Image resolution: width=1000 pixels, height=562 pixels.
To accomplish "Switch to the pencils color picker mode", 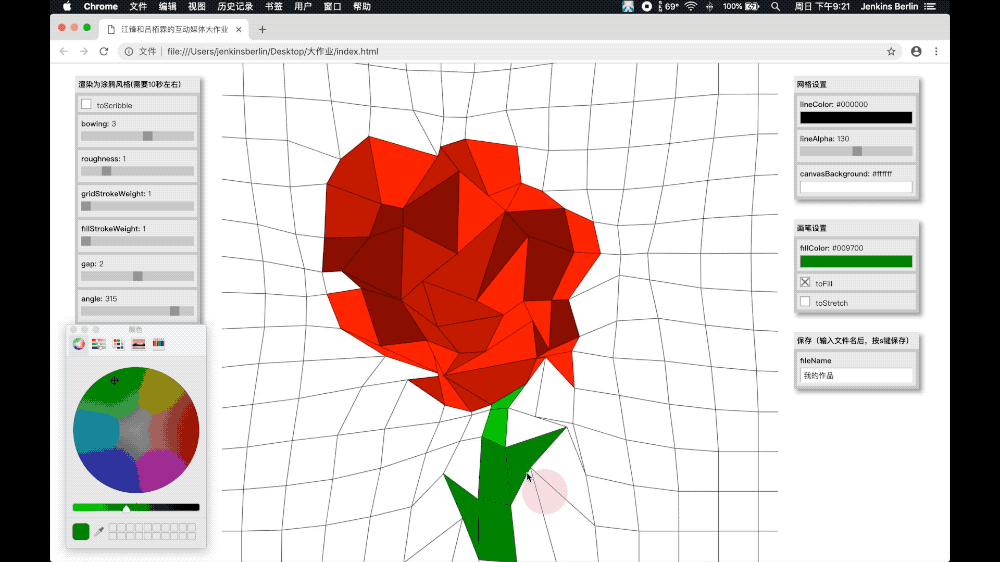I will click(x=158, y=344).
